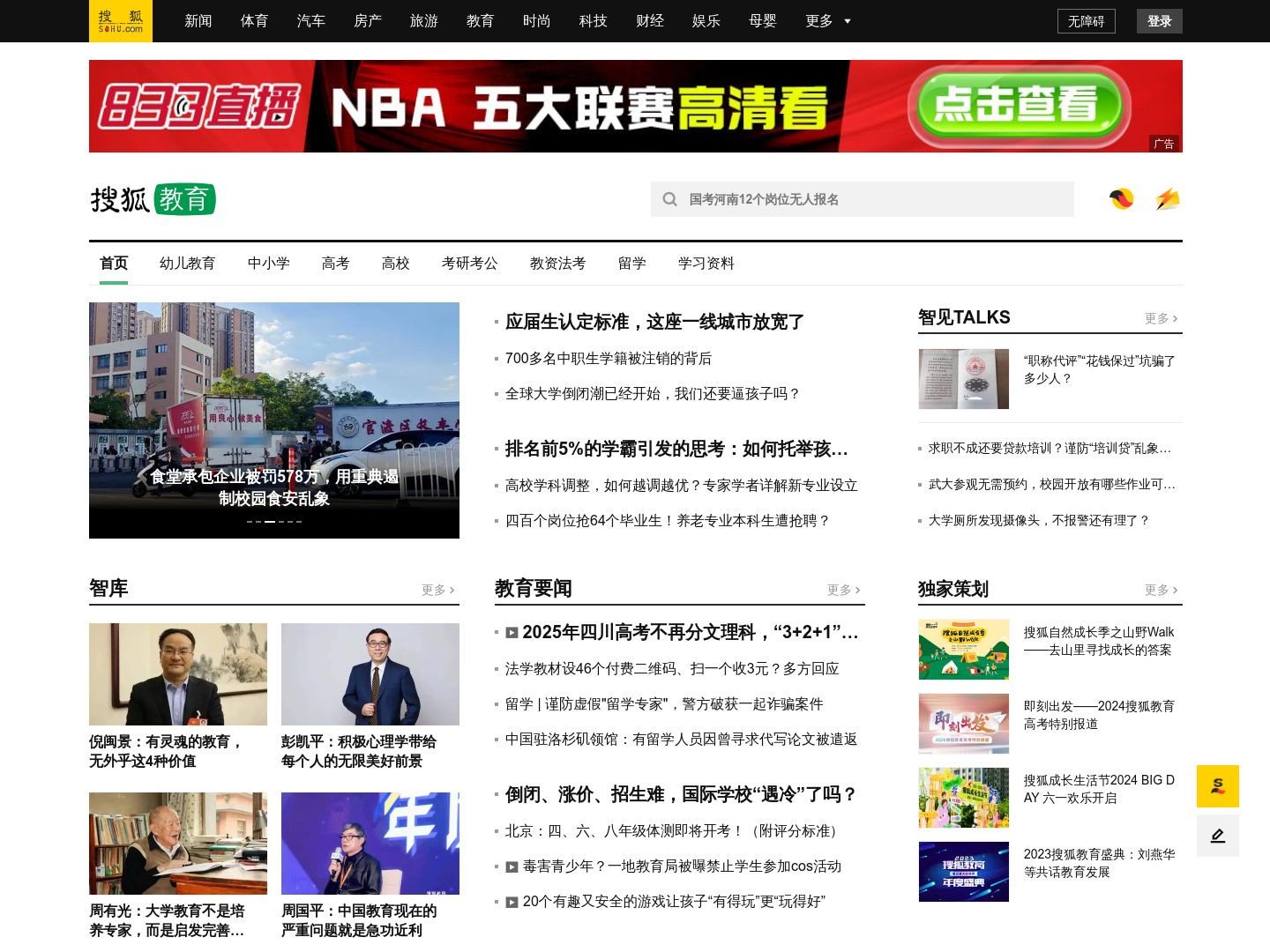
Task: Click the search input field
Action: pos(873,199)
